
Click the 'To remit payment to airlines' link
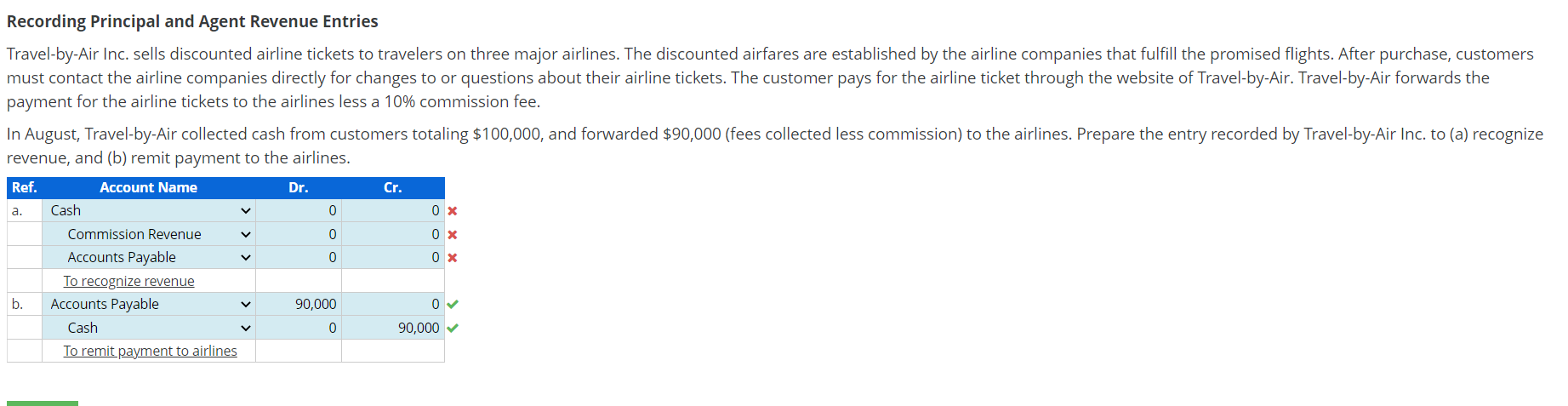(x=150, y=351)
